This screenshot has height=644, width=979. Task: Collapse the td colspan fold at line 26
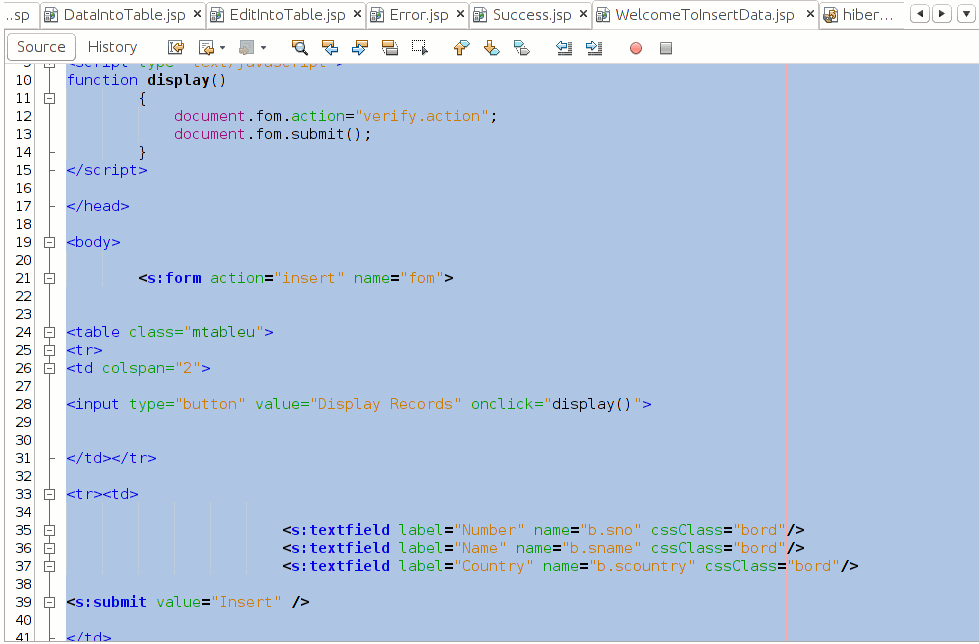click(49, 369)
